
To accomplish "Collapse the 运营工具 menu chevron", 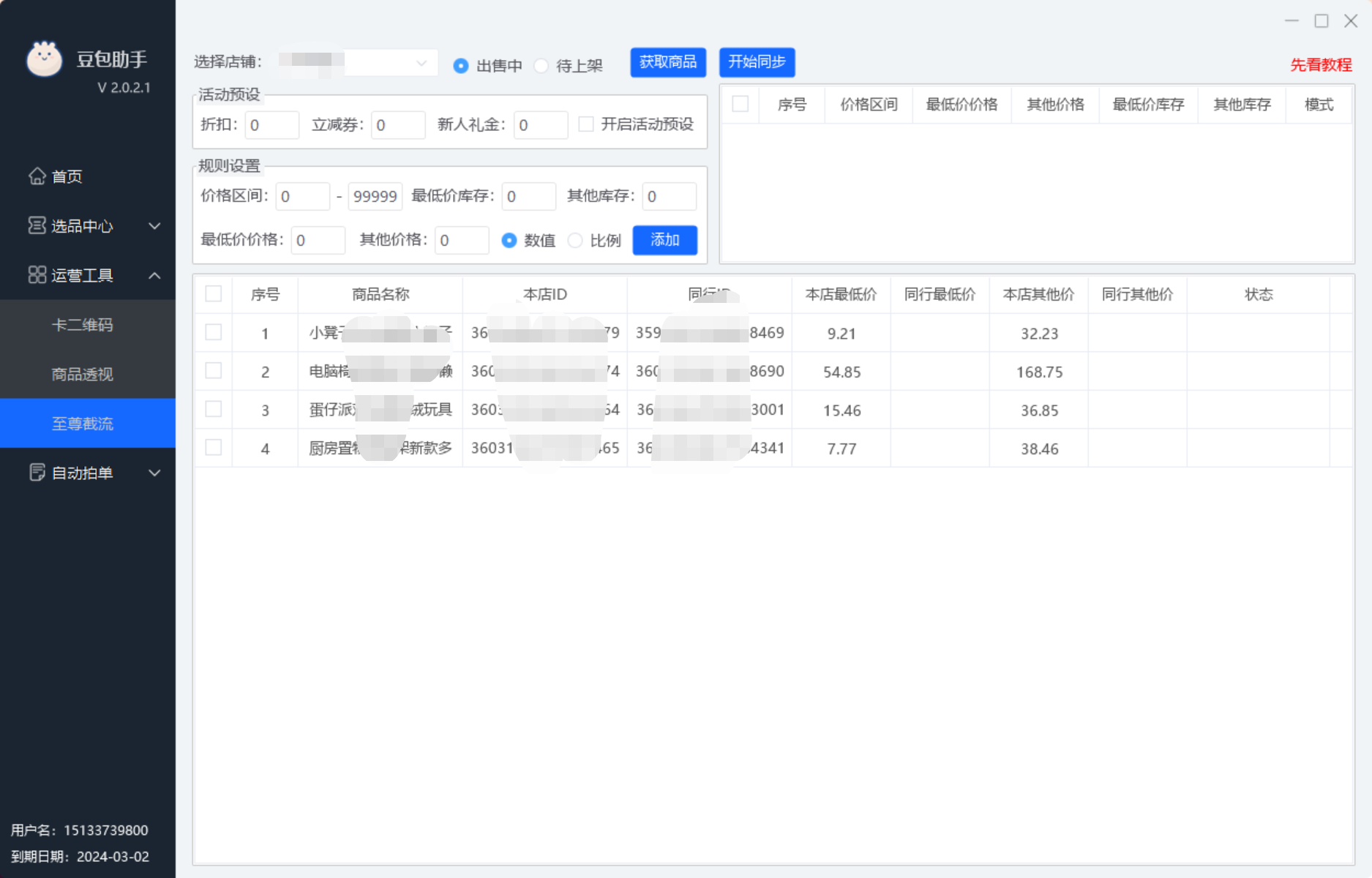I will [x=154, y=276].
